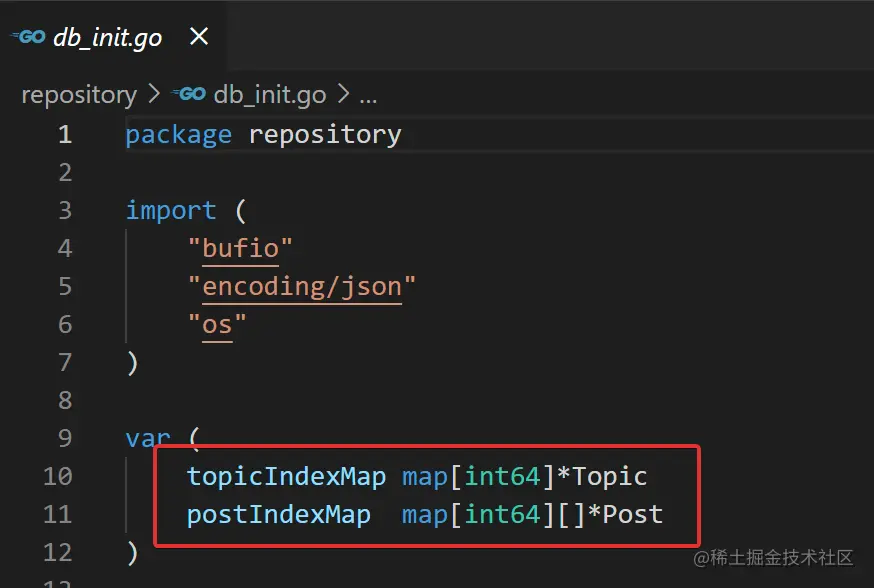Click the chevron after db_init.go breadcrumb
The image size is (874, 588).
click(343, 94)
